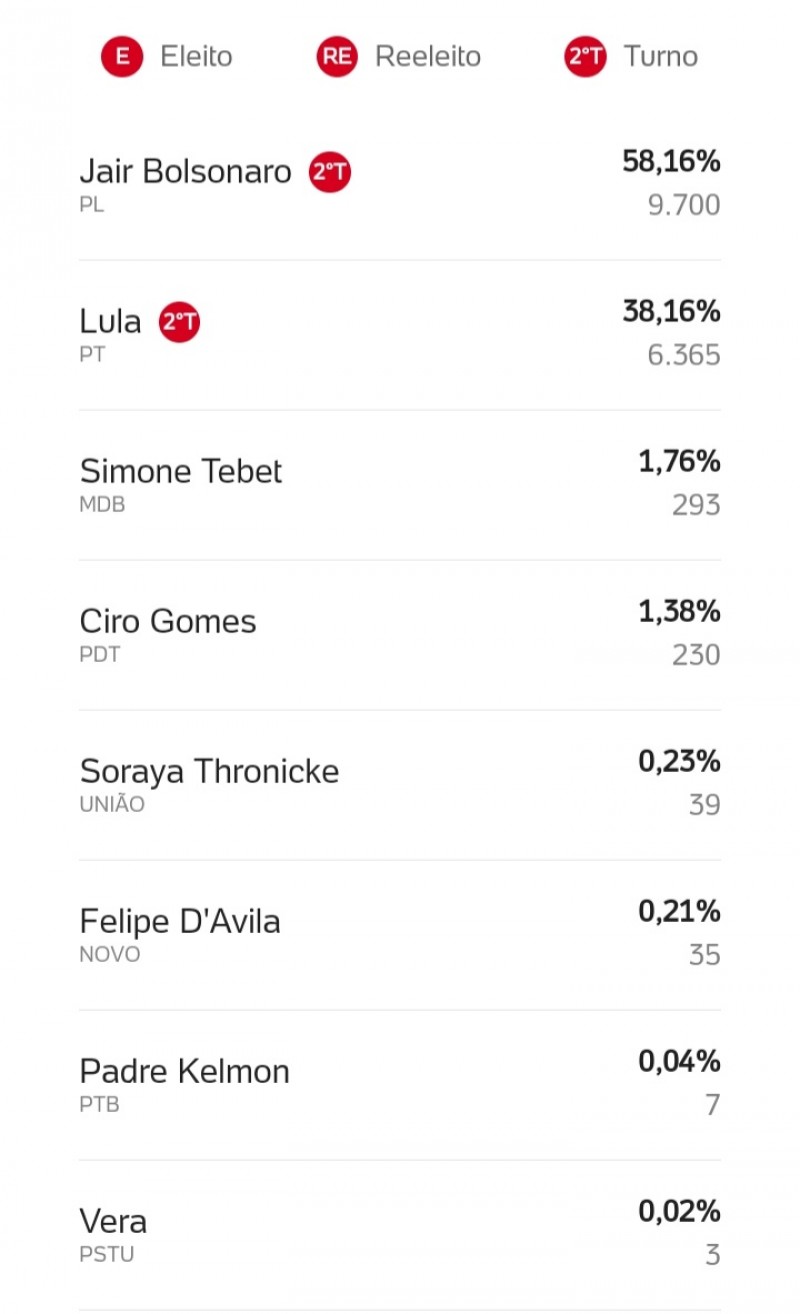This screenshot has height=1314, width=800.
Task: Click the 'Eleito' legend label
Action: pyautogui.click(x=196, y=57)
